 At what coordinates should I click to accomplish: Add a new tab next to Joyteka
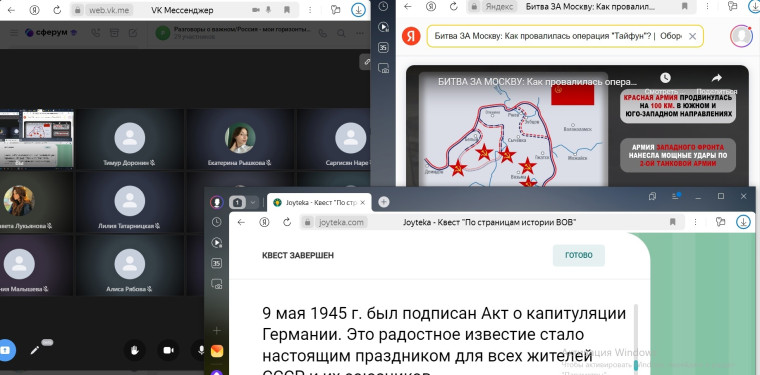(383, 202)
